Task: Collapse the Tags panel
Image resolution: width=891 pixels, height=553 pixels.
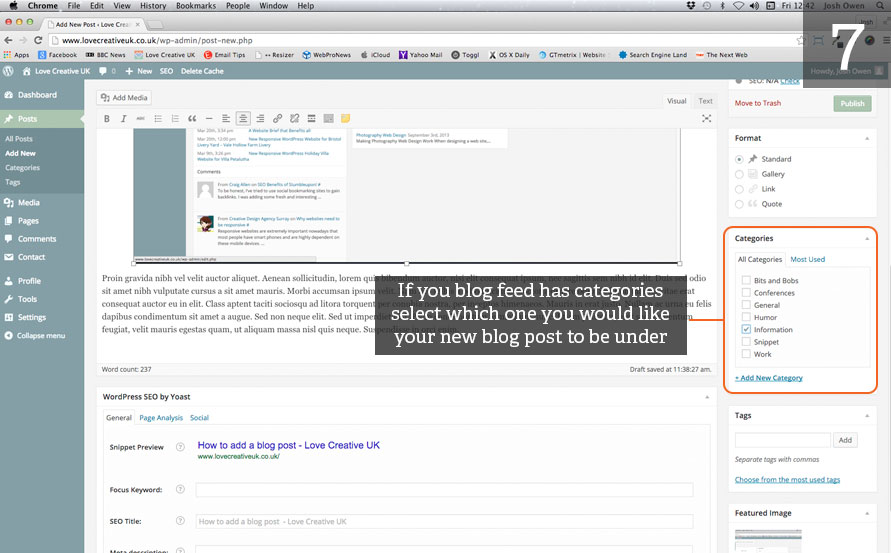Action: click(866, 415)
